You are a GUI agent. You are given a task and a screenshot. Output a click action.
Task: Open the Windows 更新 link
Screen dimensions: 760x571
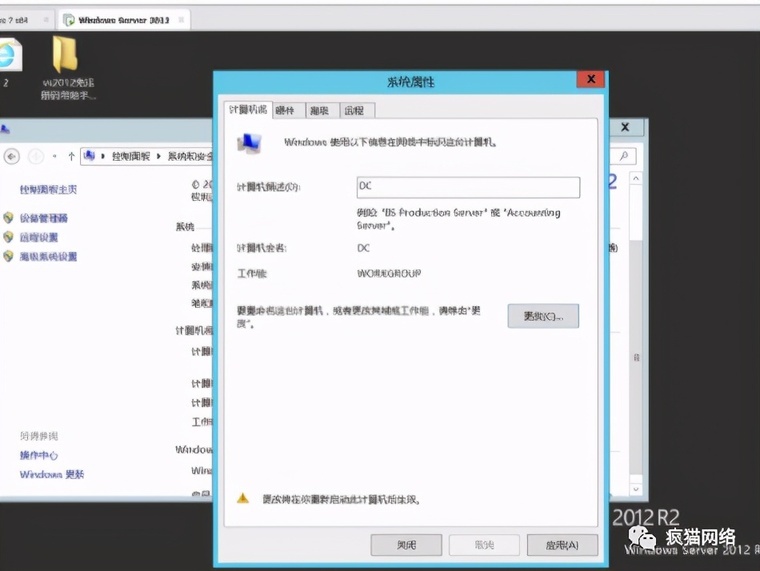(x=52, y=474)
